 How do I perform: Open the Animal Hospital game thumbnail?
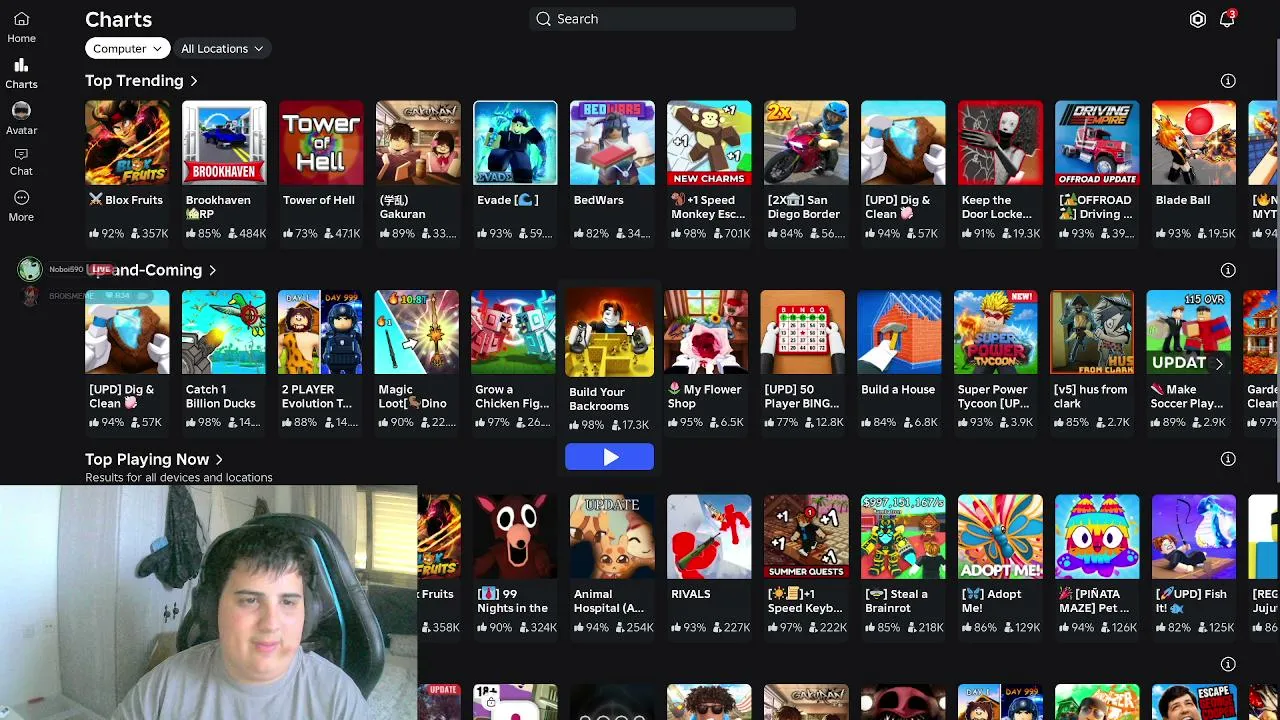coord(612,537)
